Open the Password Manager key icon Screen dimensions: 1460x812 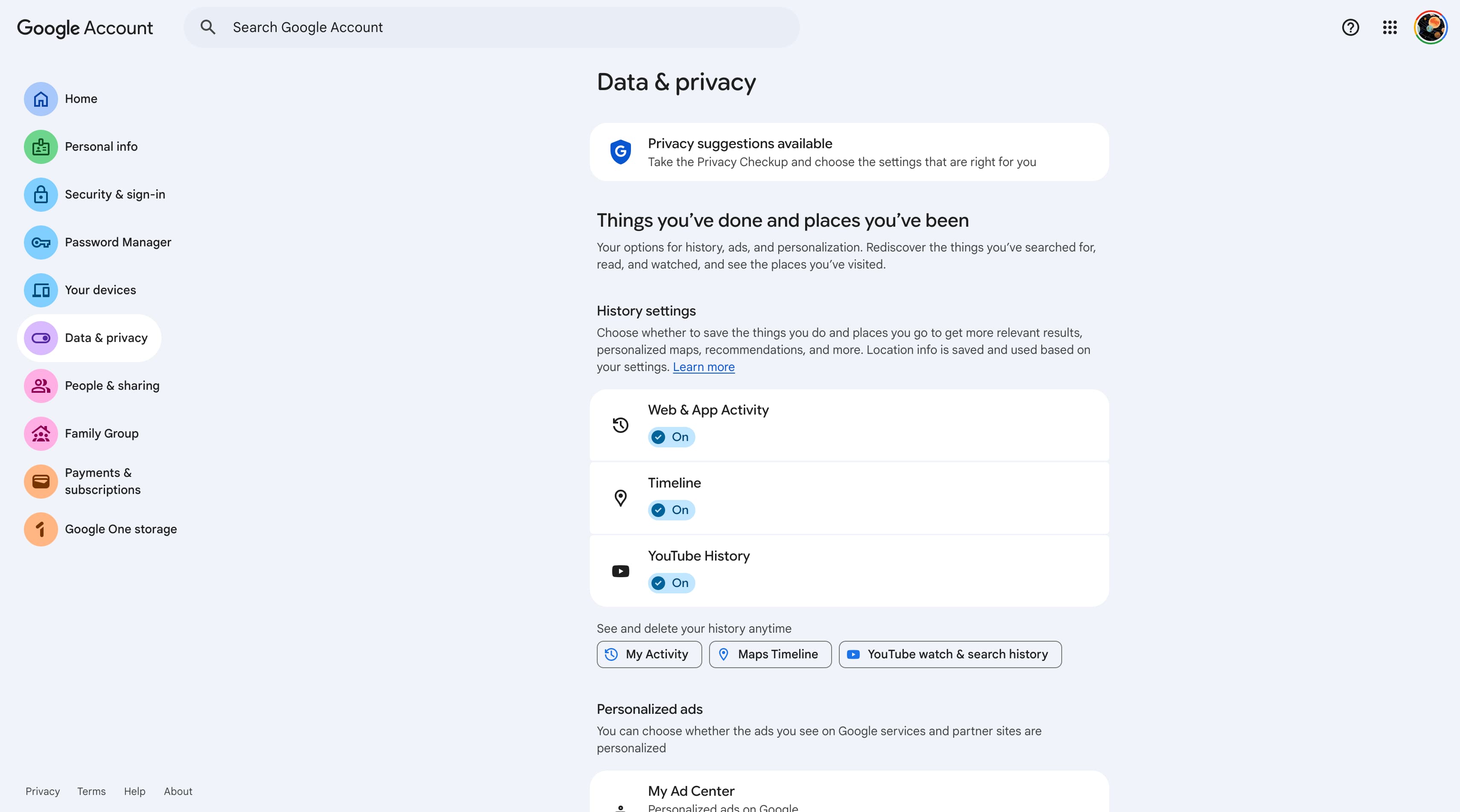click(x=41, y=242)
